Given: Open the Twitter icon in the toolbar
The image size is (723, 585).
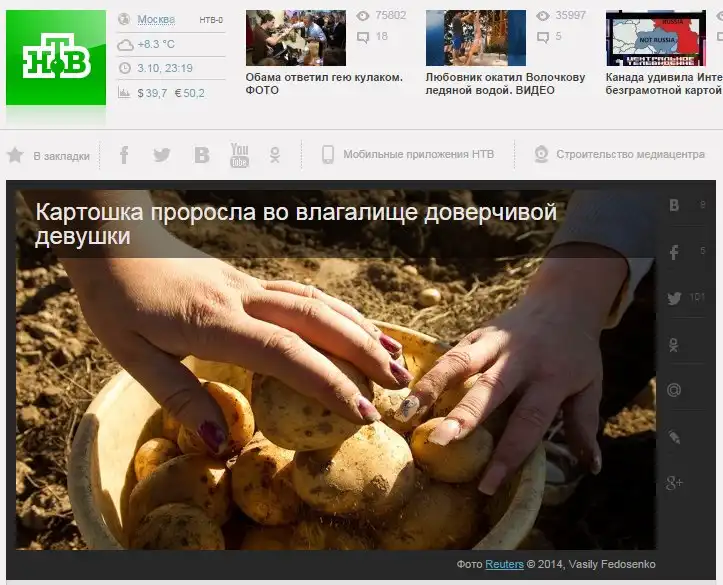Looking at the screenshot, I should [x=162, y=155].
